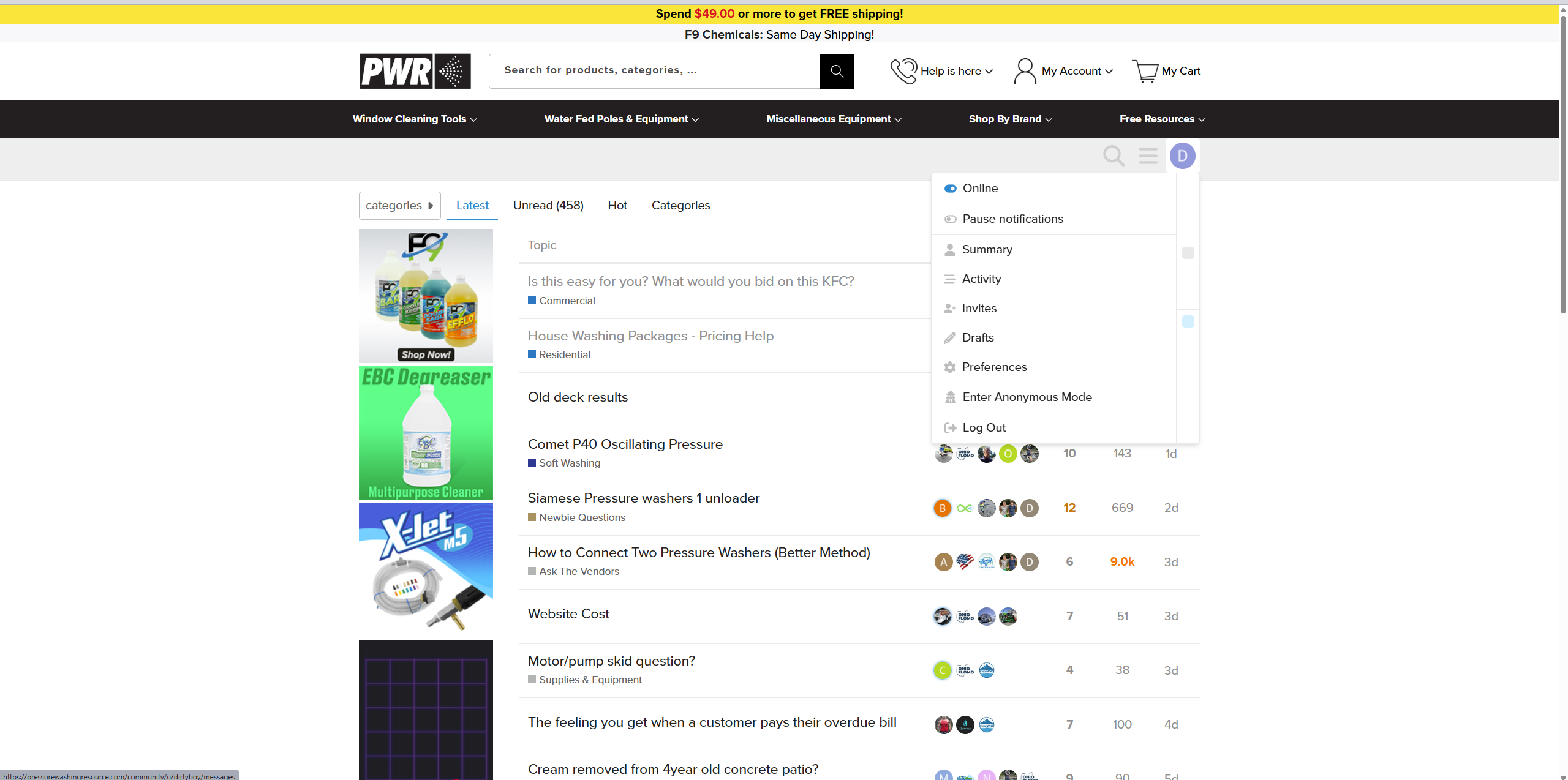Click the PWR site logo
Screen dimensions: 1568x780
tap(415, 71)
